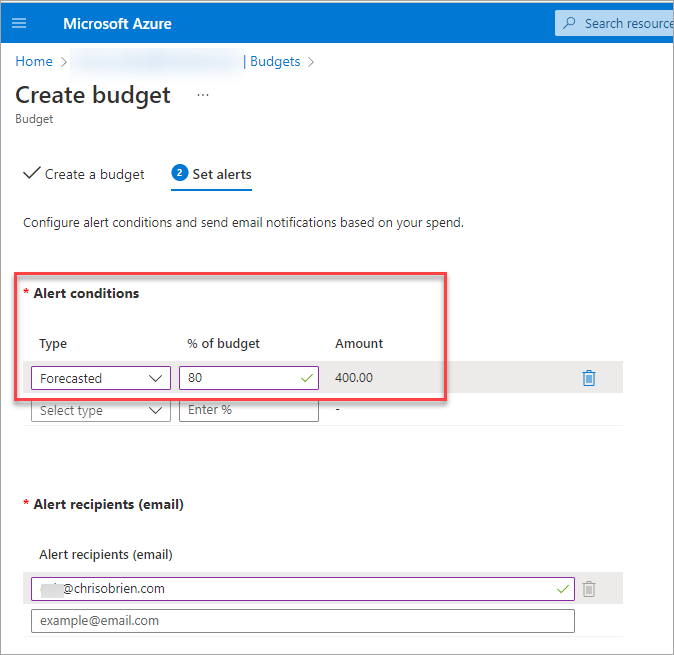Open the Azure portal hamburger menu

tap(19, 23)
